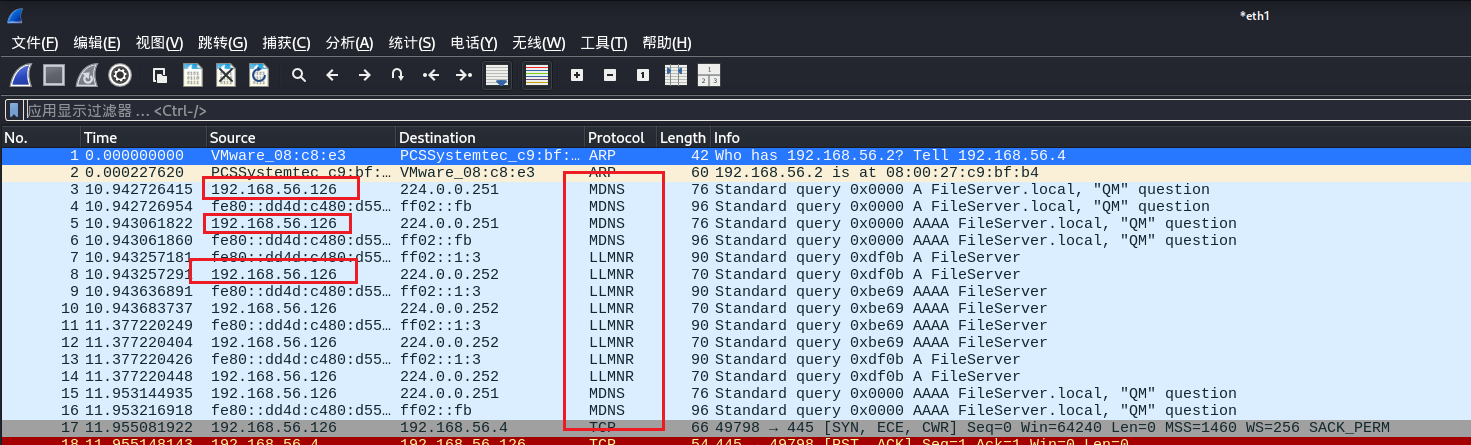Toggle auto-scroll during live capture
Screen dimensions: 1471x445
pyautogui.click(x=497, y=75)
